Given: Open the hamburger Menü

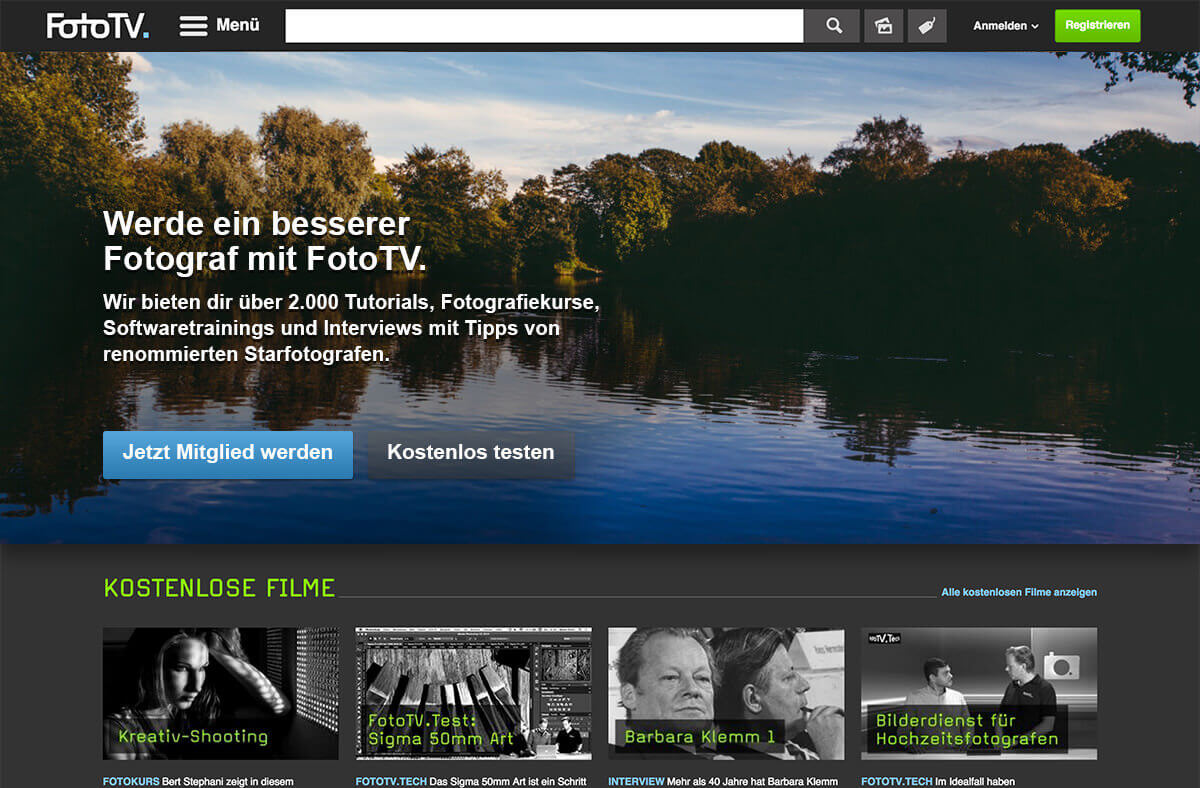Looking at the screenshot, I should pyautogui.click(x=219, y=25).
